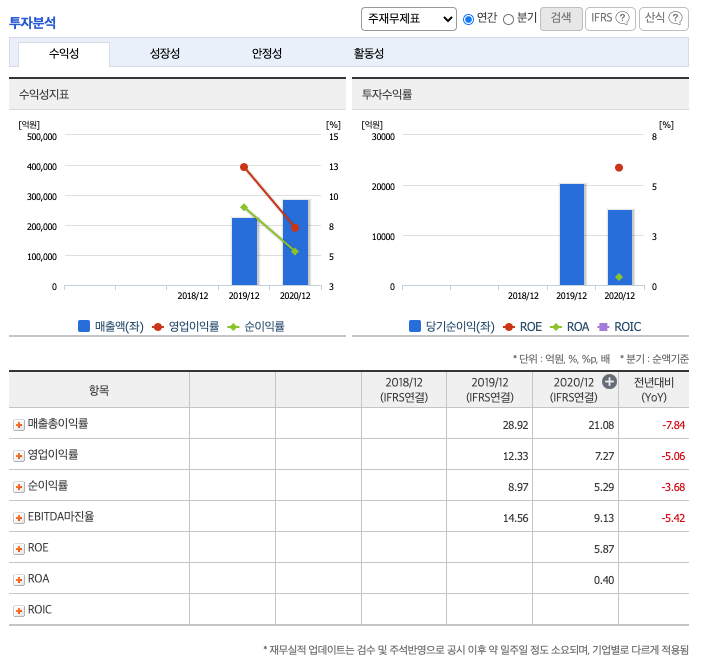The width and height of the screenshot is (701, 665).
Task: Click the 2020/12 ROA green data point
Action: [x=619, y=277]
